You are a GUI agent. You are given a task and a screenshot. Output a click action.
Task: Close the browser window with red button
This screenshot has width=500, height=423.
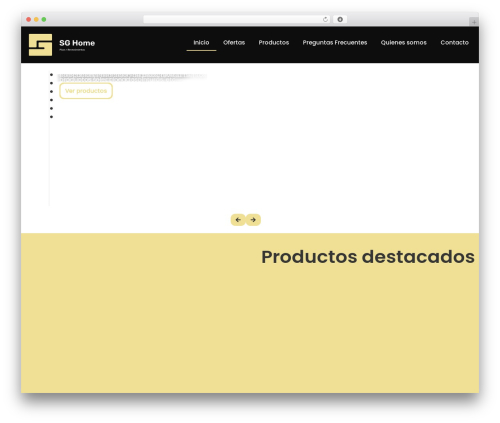(29, 20)
